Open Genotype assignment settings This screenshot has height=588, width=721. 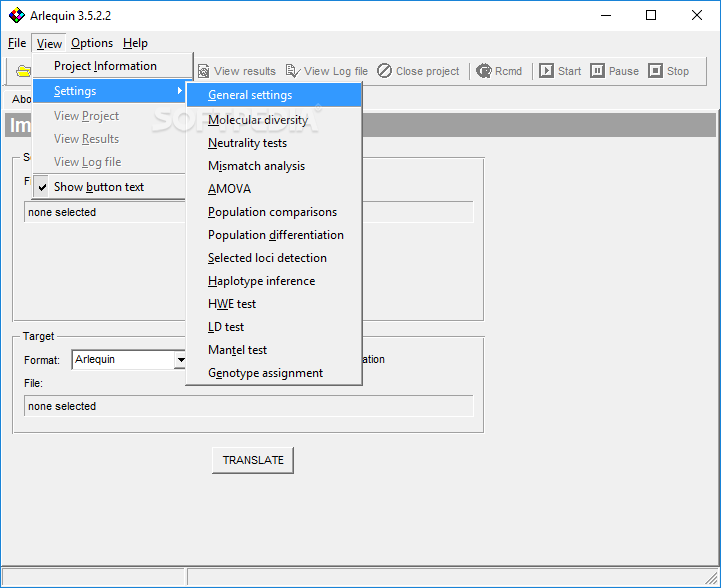[274, 373]
